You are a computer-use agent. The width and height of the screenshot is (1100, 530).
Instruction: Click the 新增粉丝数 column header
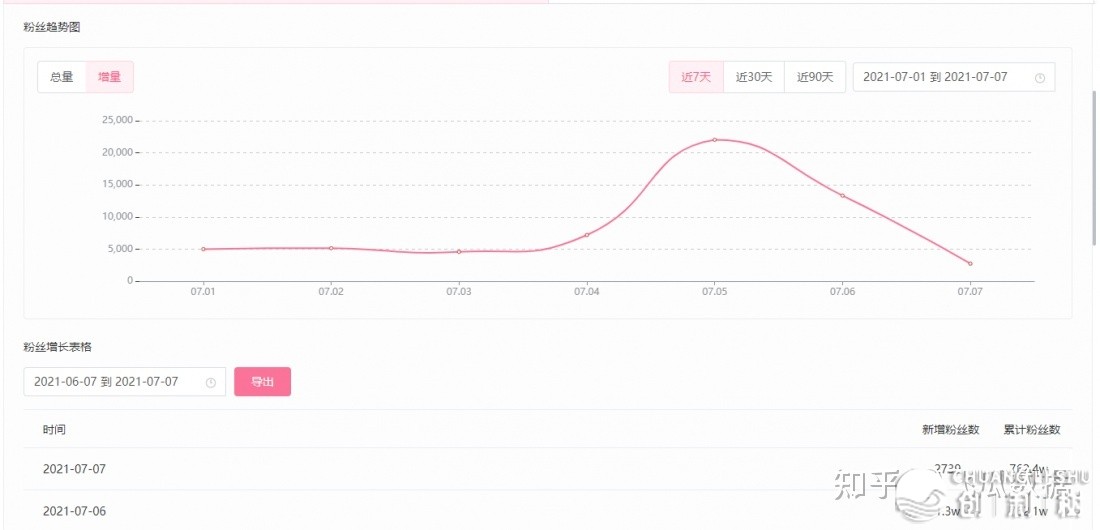948,430
